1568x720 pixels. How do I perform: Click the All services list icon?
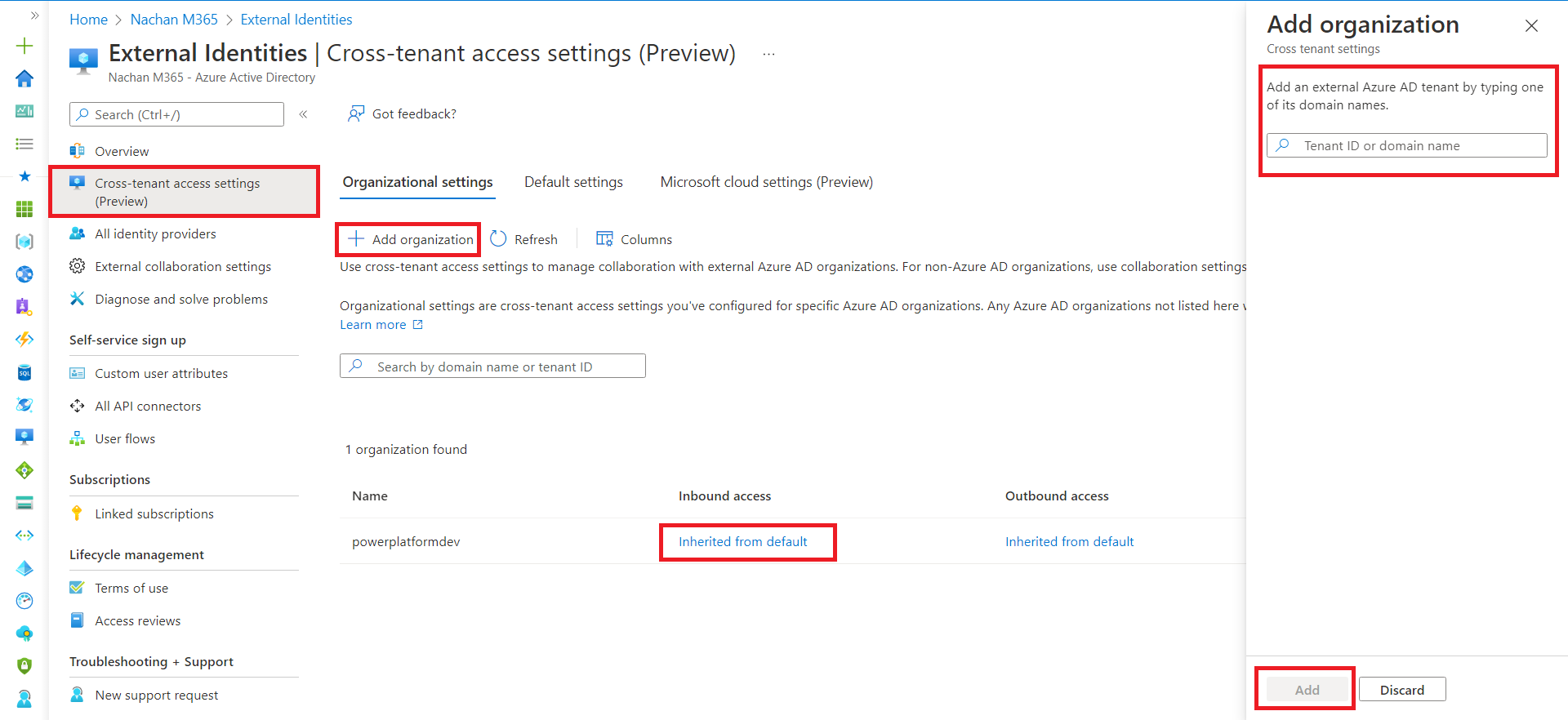point(24,144)
